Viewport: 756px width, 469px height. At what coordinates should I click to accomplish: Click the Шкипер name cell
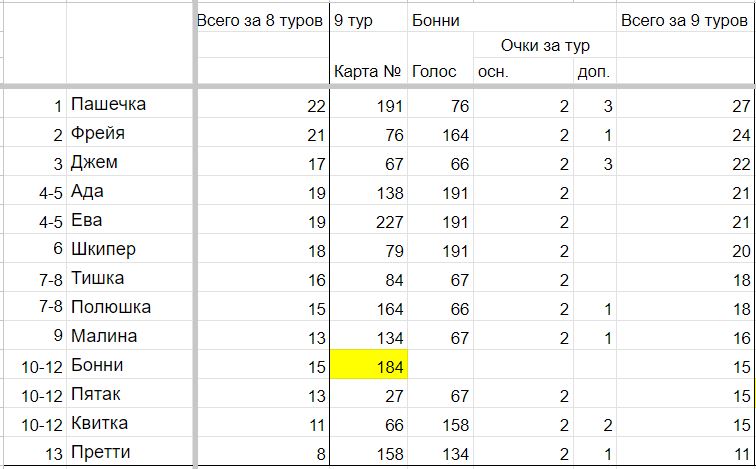click(131, 249)
